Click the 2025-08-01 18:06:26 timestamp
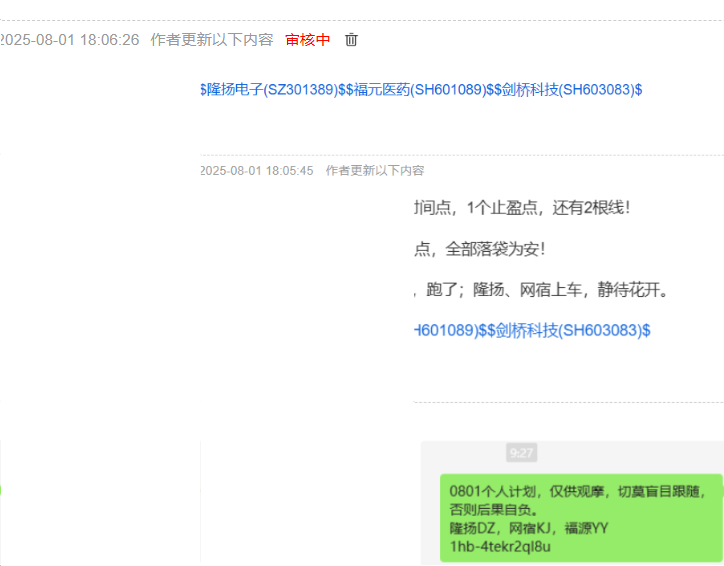The image size is (724, 566). pyautogui.click(x=69, y=40)
